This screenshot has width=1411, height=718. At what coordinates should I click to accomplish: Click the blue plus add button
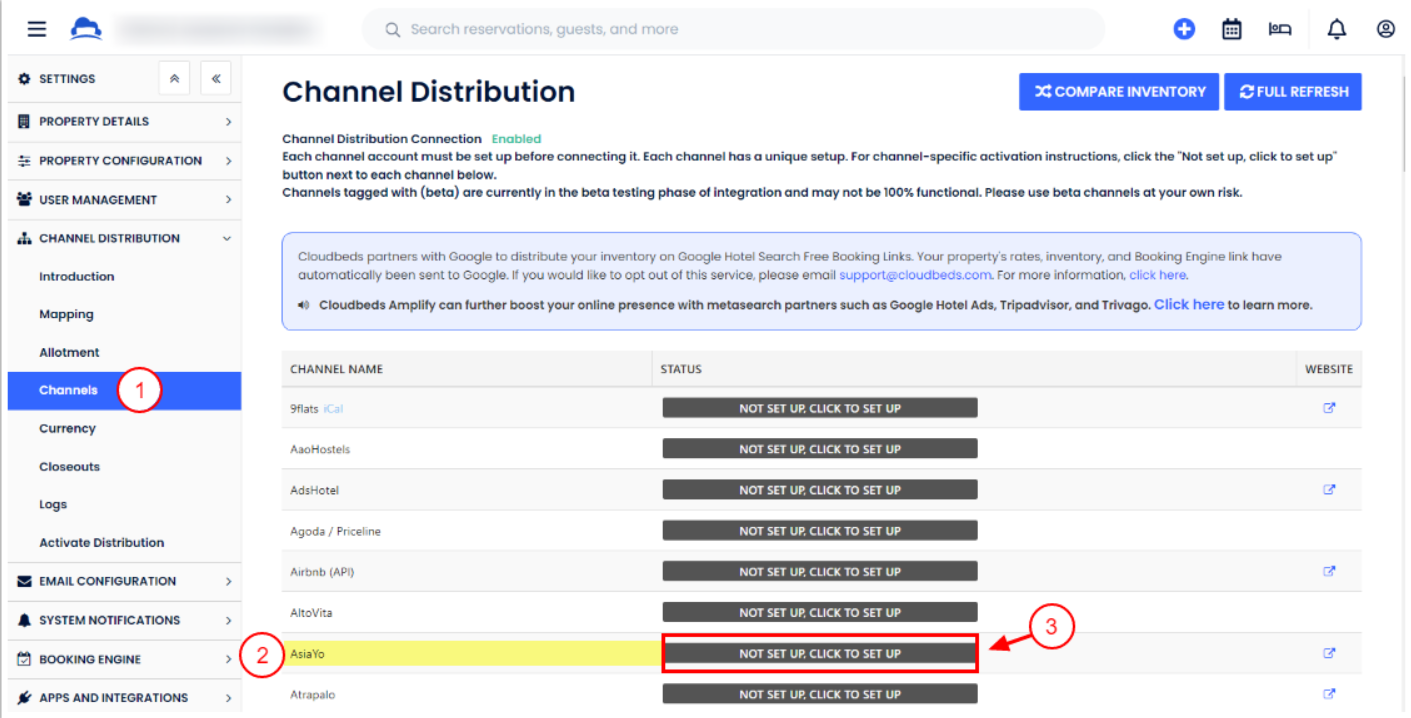tap(1184, 29)
